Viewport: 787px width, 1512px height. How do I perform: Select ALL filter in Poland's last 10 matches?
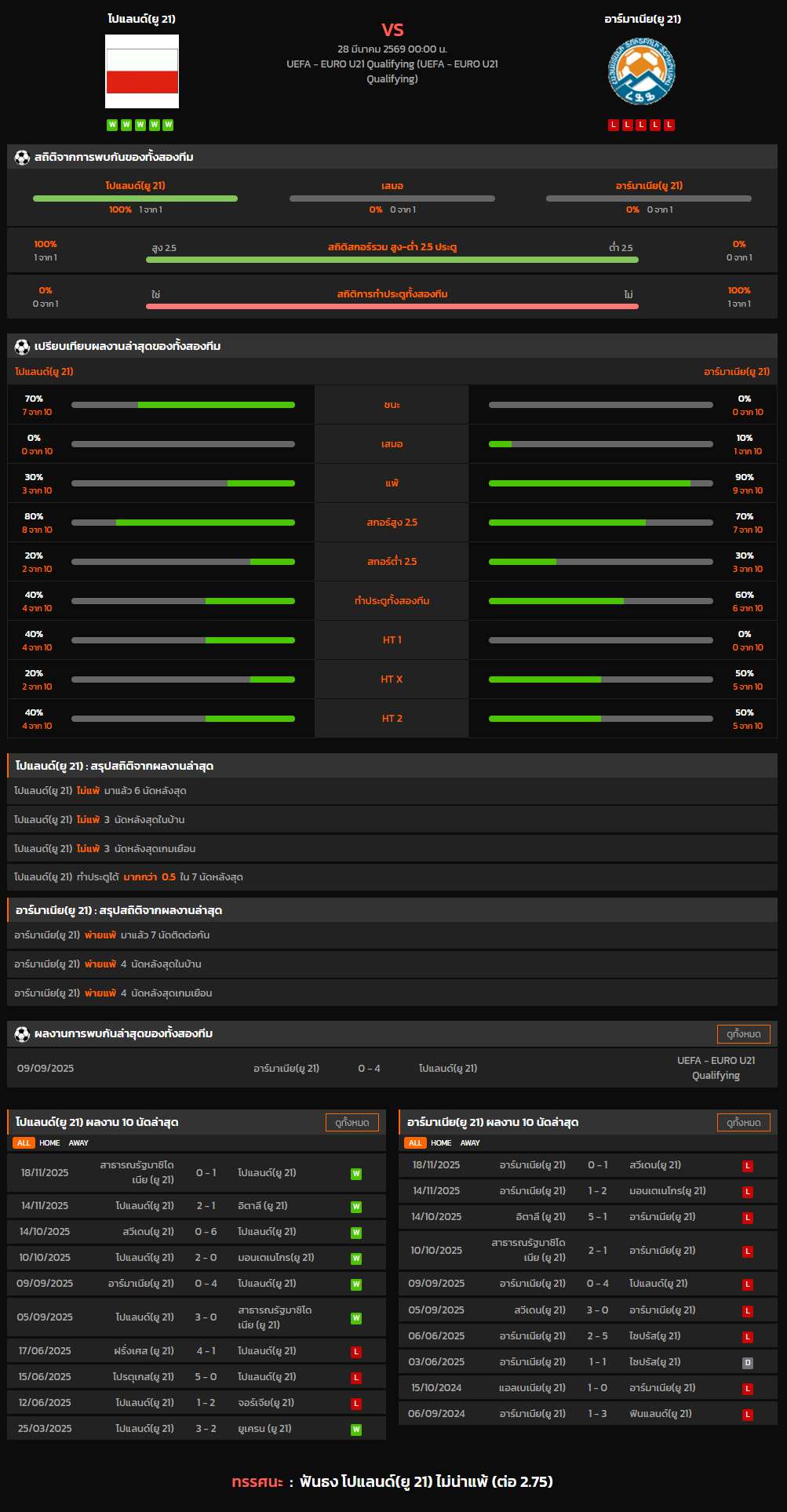(x=24, y=1143)
